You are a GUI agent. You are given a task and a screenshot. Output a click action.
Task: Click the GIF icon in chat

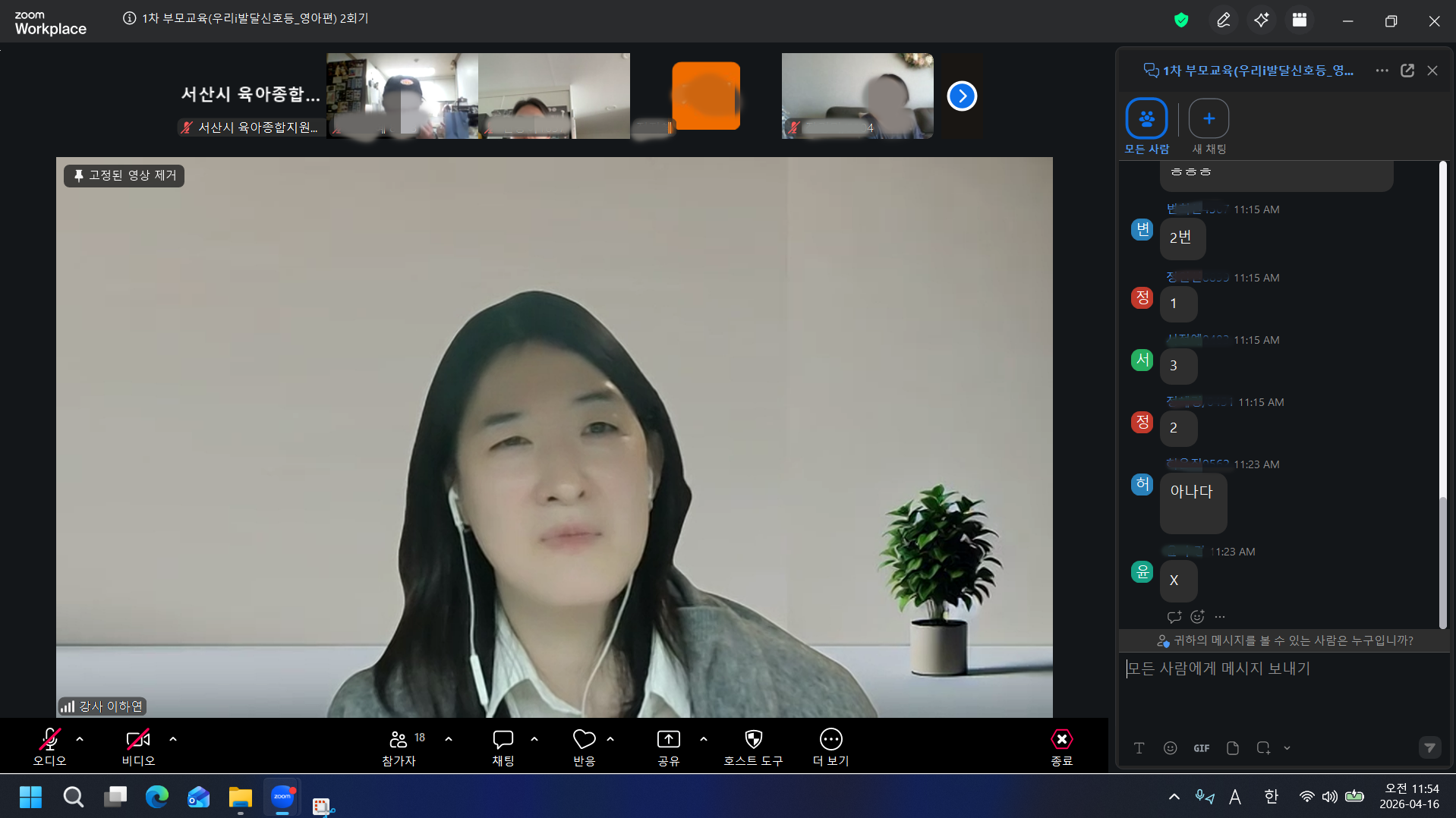tap(1201, 748)
